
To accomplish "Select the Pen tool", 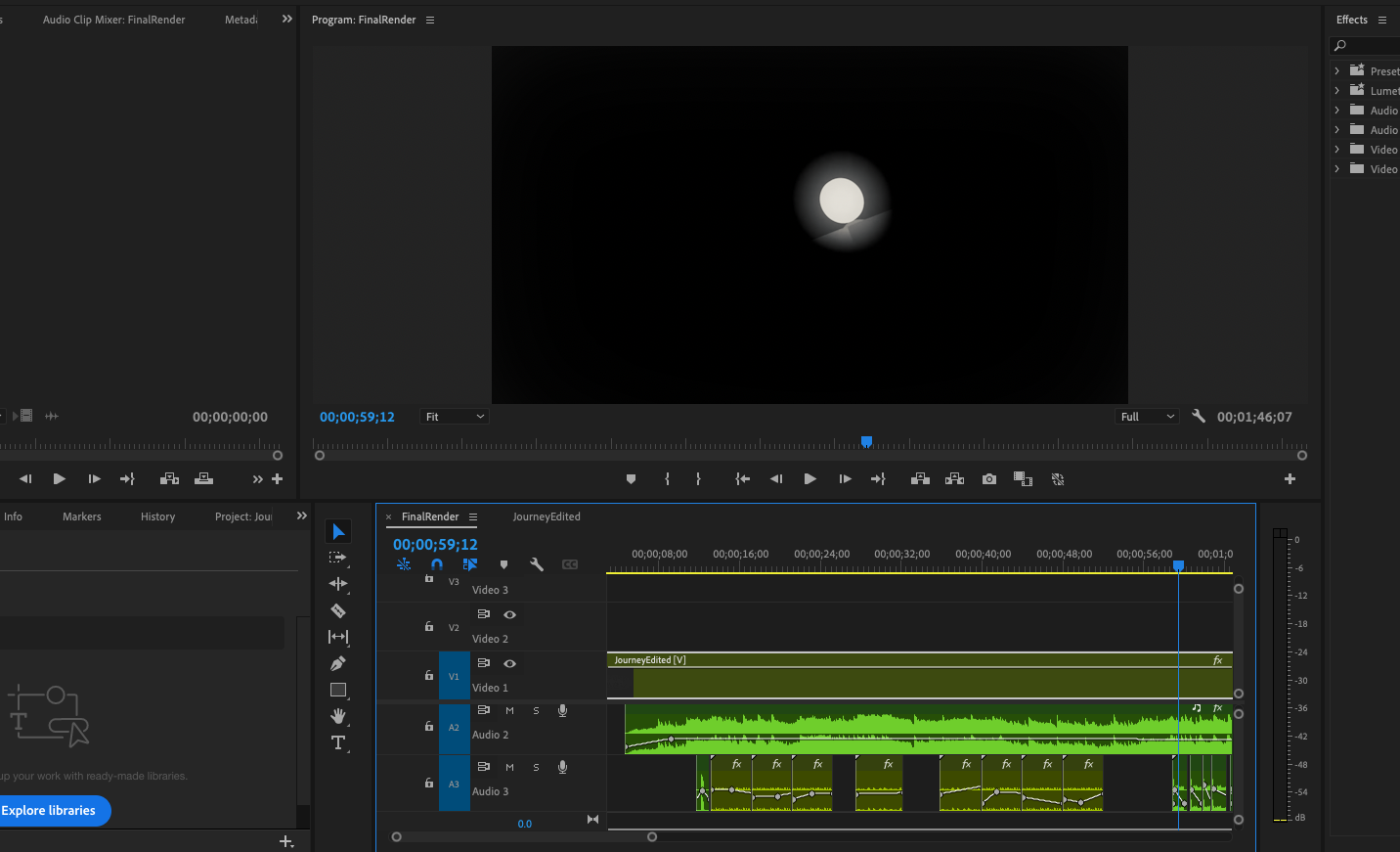I will [x=338, y=663].
